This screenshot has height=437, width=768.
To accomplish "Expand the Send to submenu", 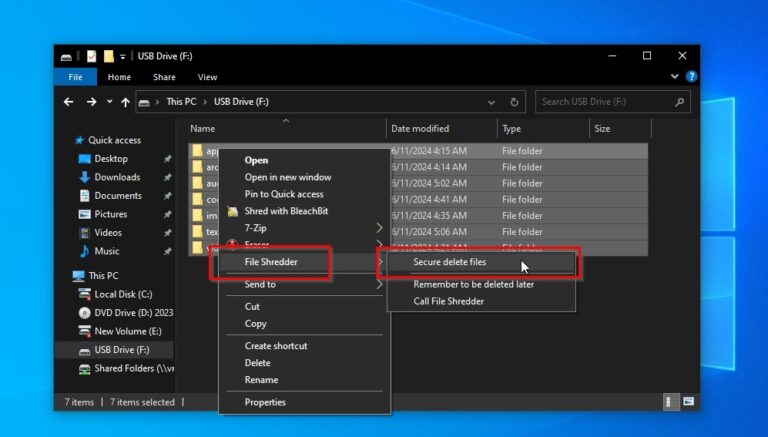I will point(379,285).
